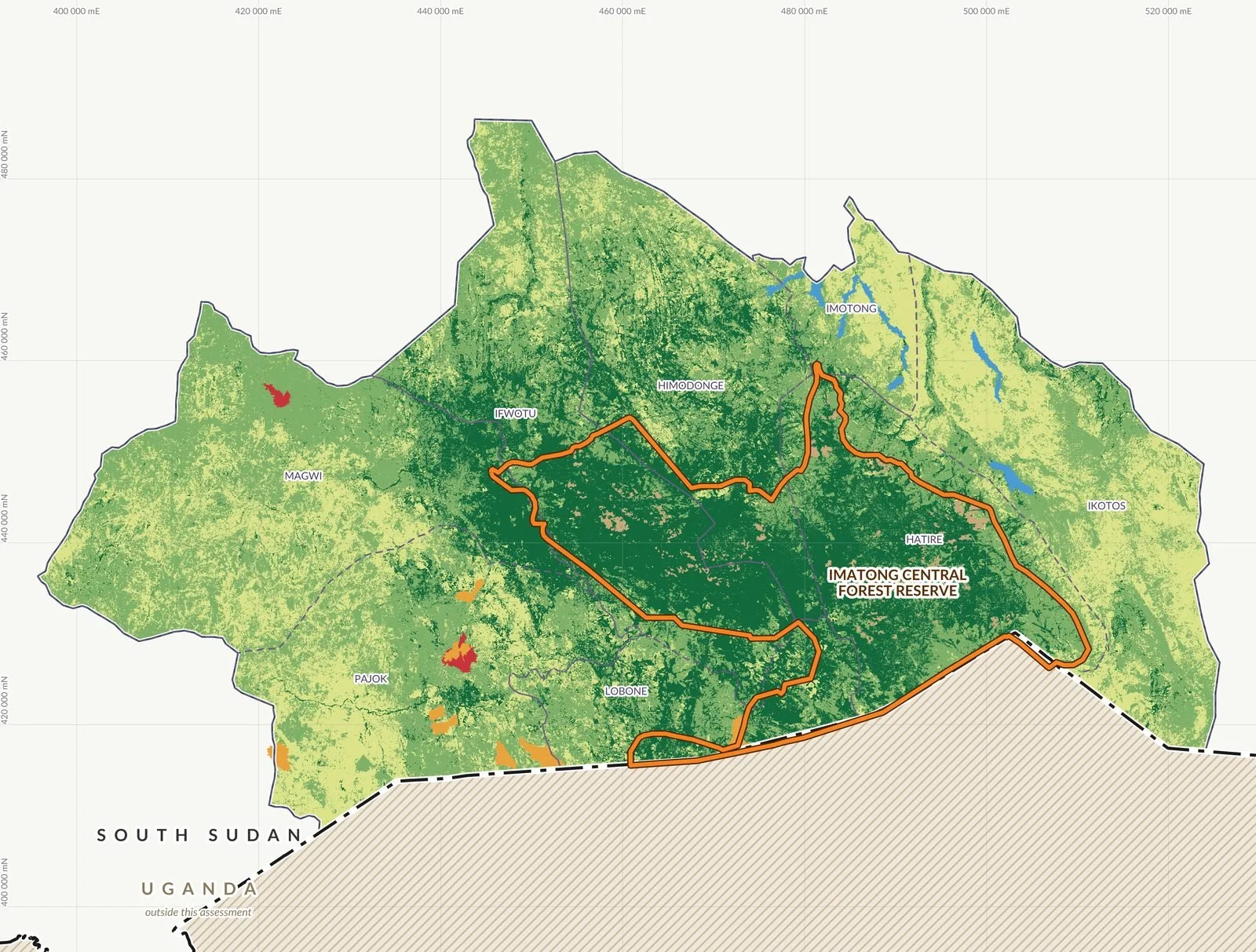Click the SOUTH SUDAN country label
This screenshot has width=1256, height=952.
pos(199,835)
